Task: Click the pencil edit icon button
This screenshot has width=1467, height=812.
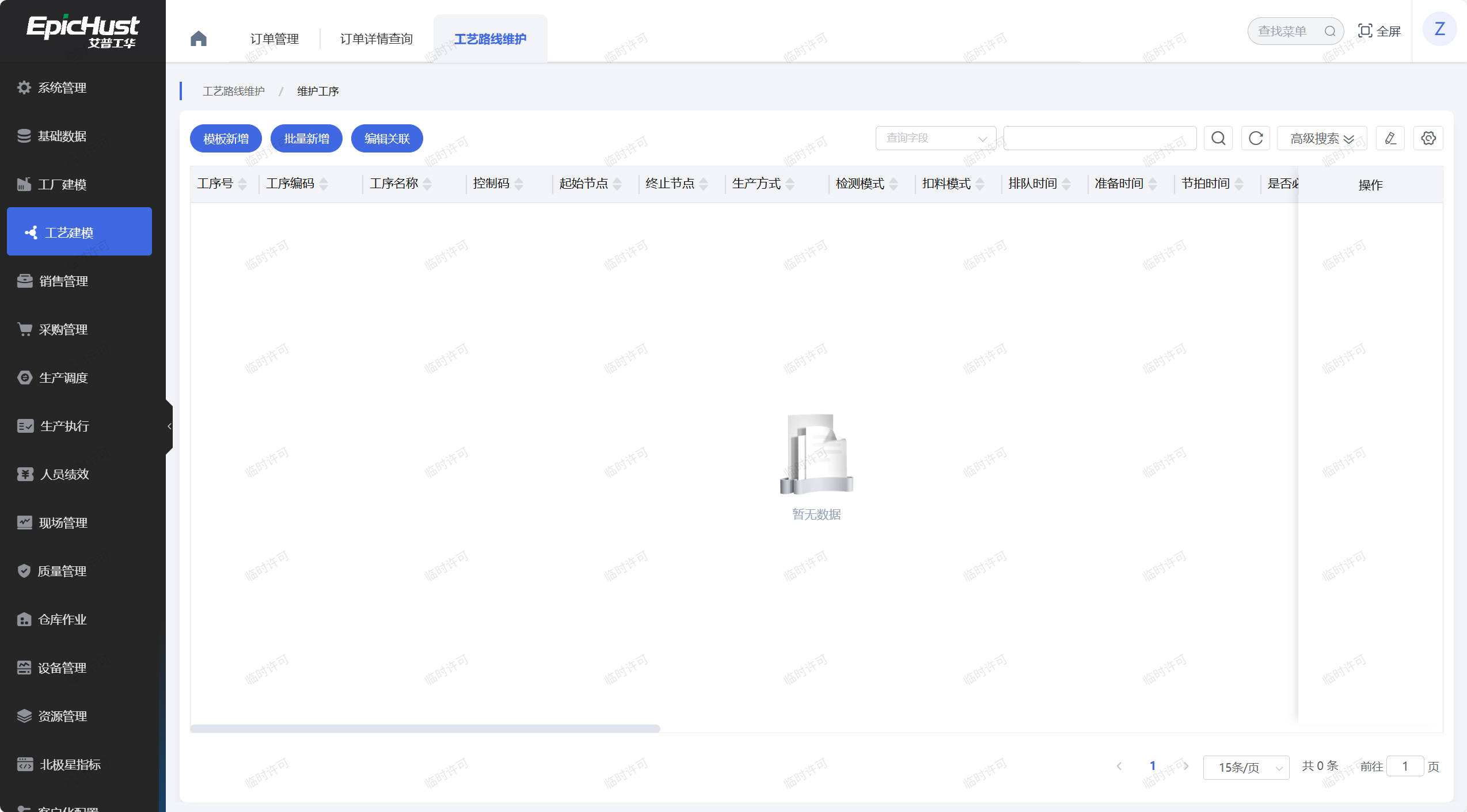Action: [1390, 138]
